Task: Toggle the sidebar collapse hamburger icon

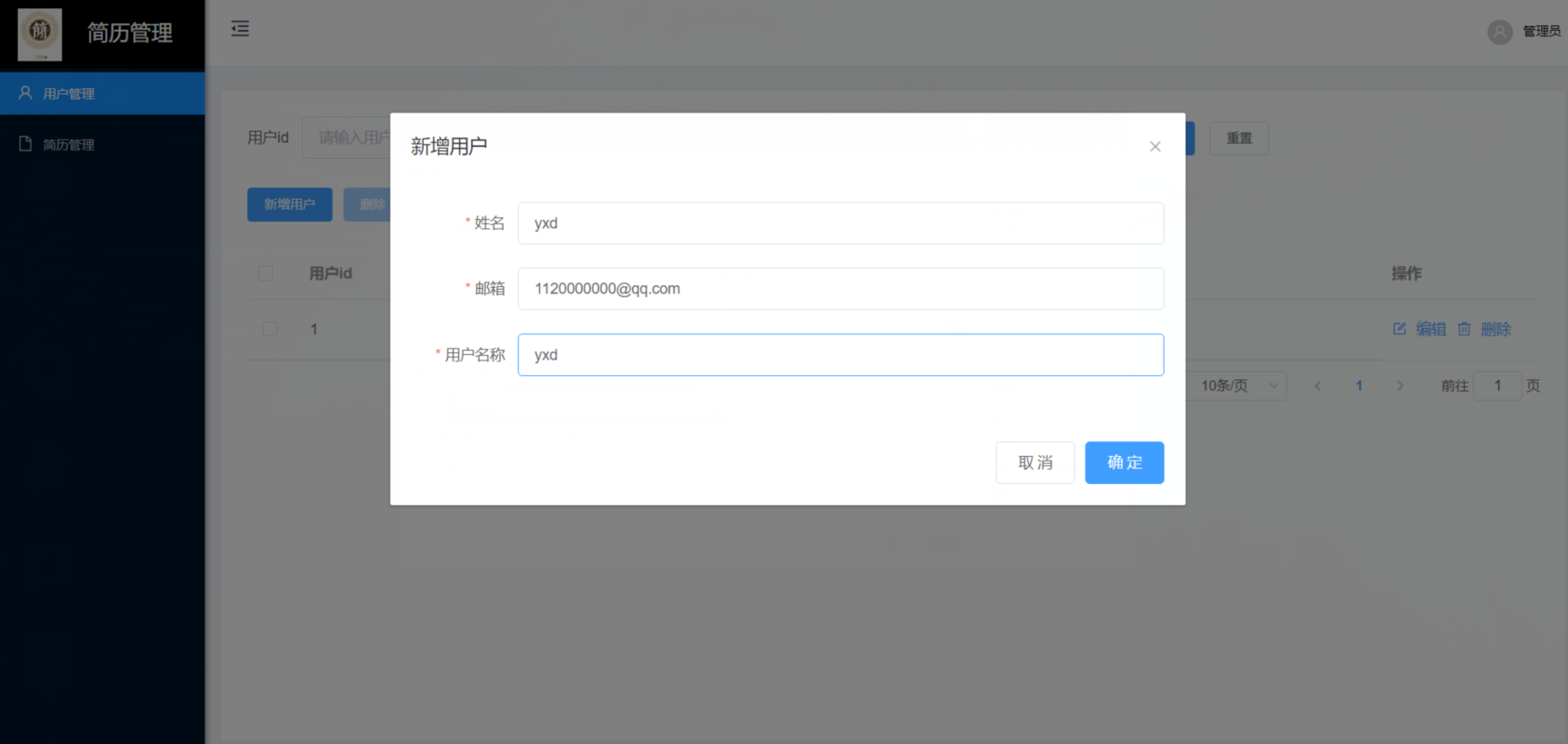Action: (240, 29)
